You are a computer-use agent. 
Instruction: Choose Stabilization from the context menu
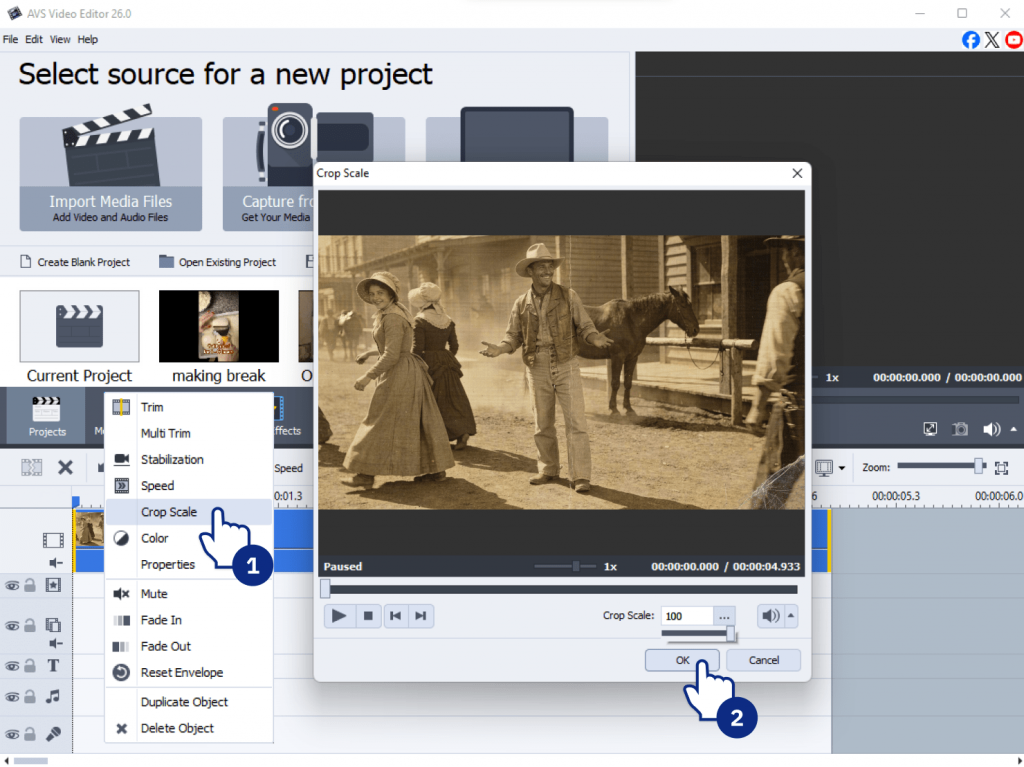pos(172,460)
